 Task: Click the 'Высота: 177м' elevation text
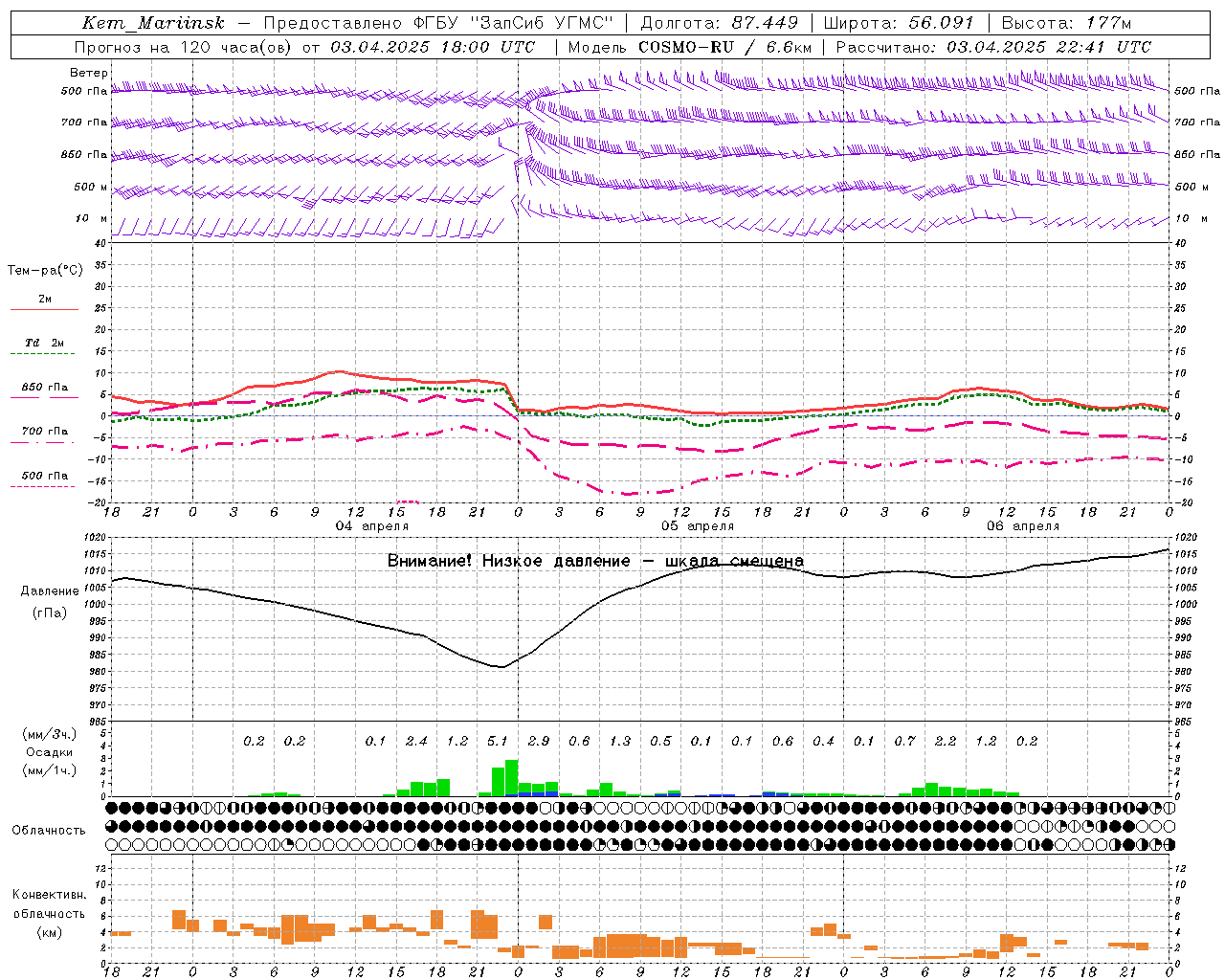pyautogui.click(x=1067, y=23)
